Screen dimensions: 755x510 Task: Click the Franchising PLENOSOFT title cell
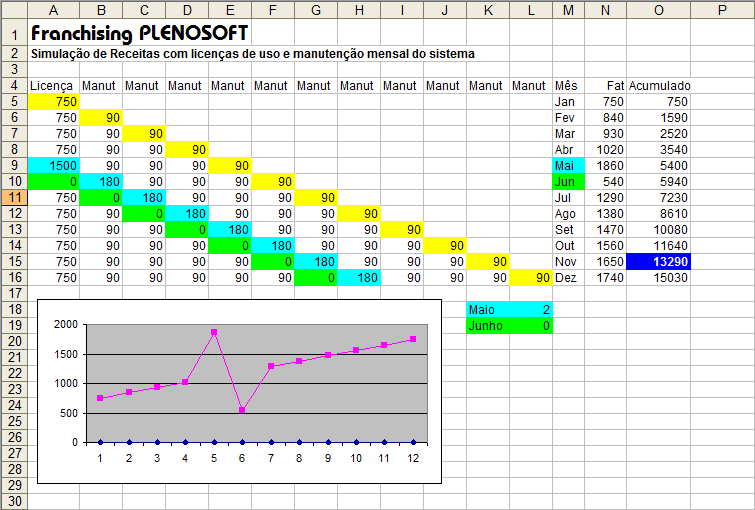tap(138, 33)
